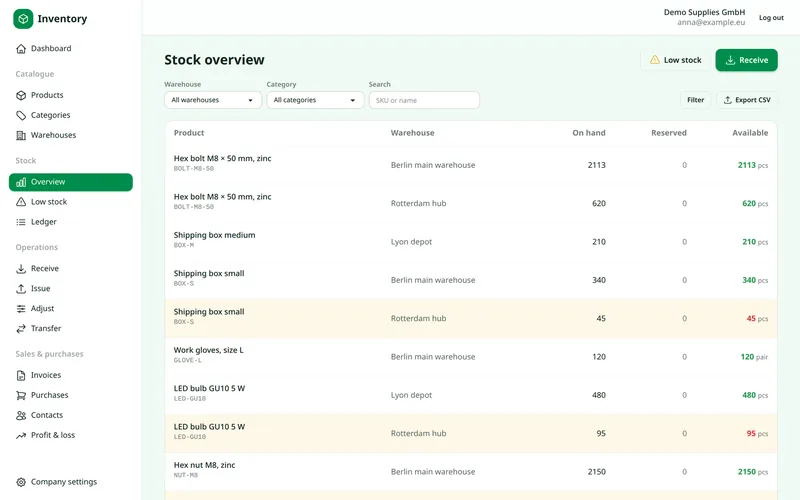Click the arrow of the Warehouse select
The height and width of the screenshot is (500, 800).
pyautogui.click(x=251, y=100)
